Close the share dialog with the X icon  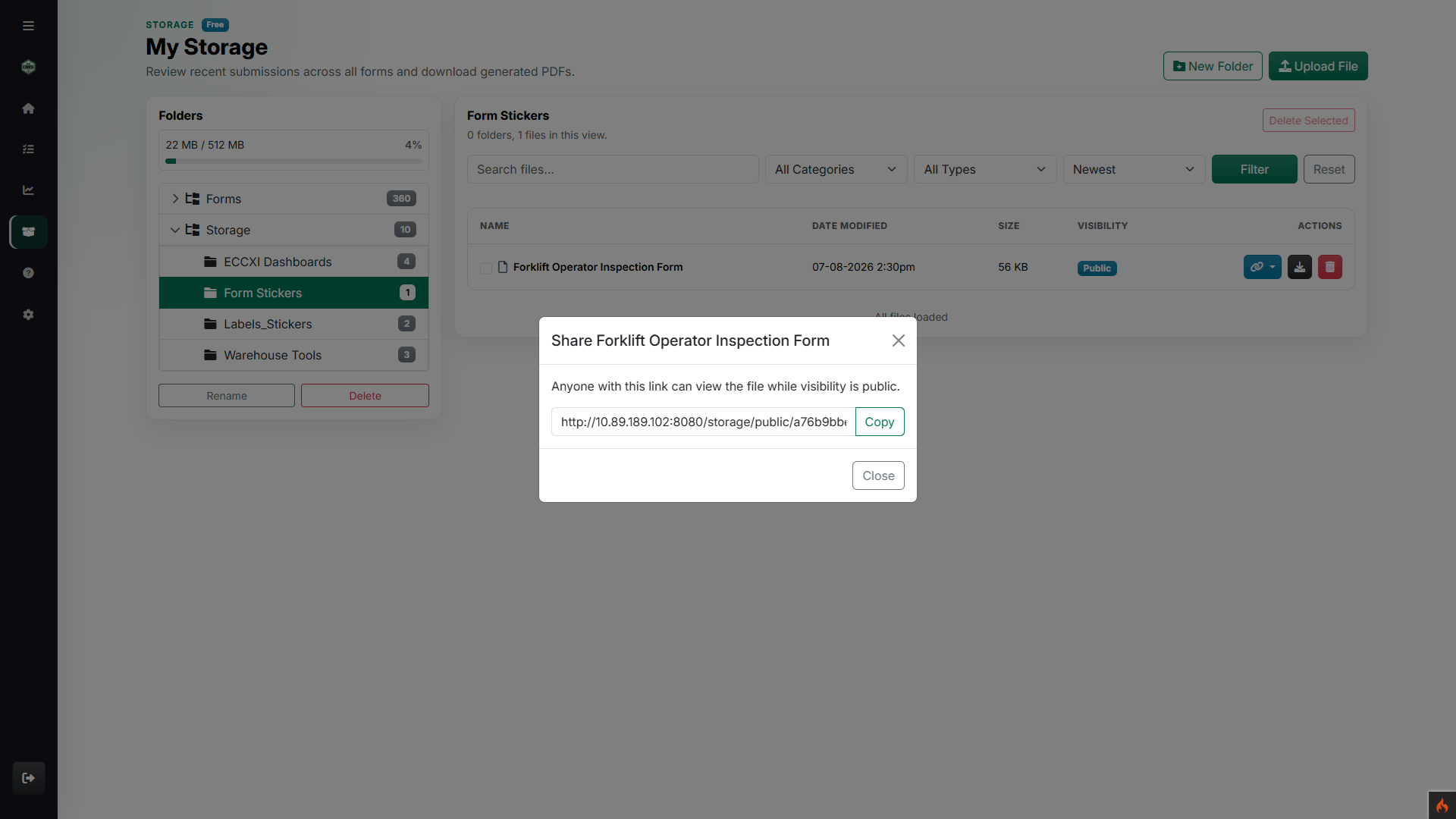[899, 340]
